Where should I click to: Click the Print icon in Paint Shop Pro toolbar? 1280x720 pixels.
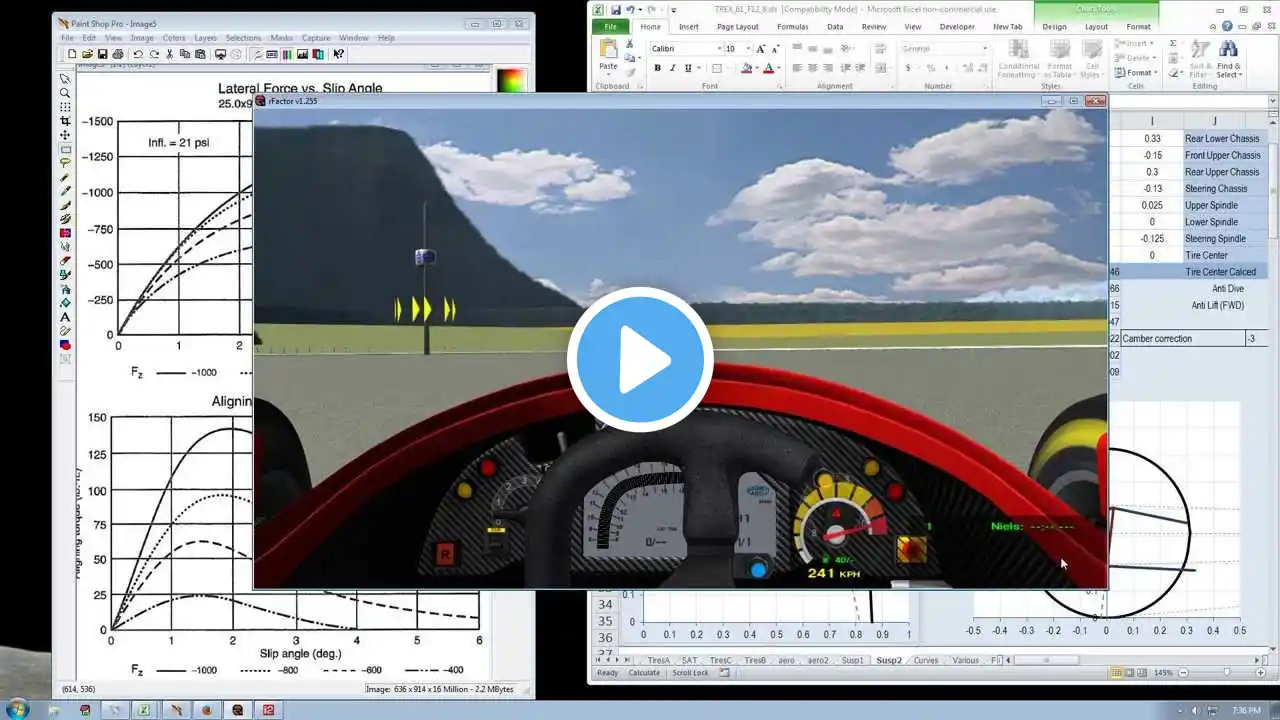point(118,54)
